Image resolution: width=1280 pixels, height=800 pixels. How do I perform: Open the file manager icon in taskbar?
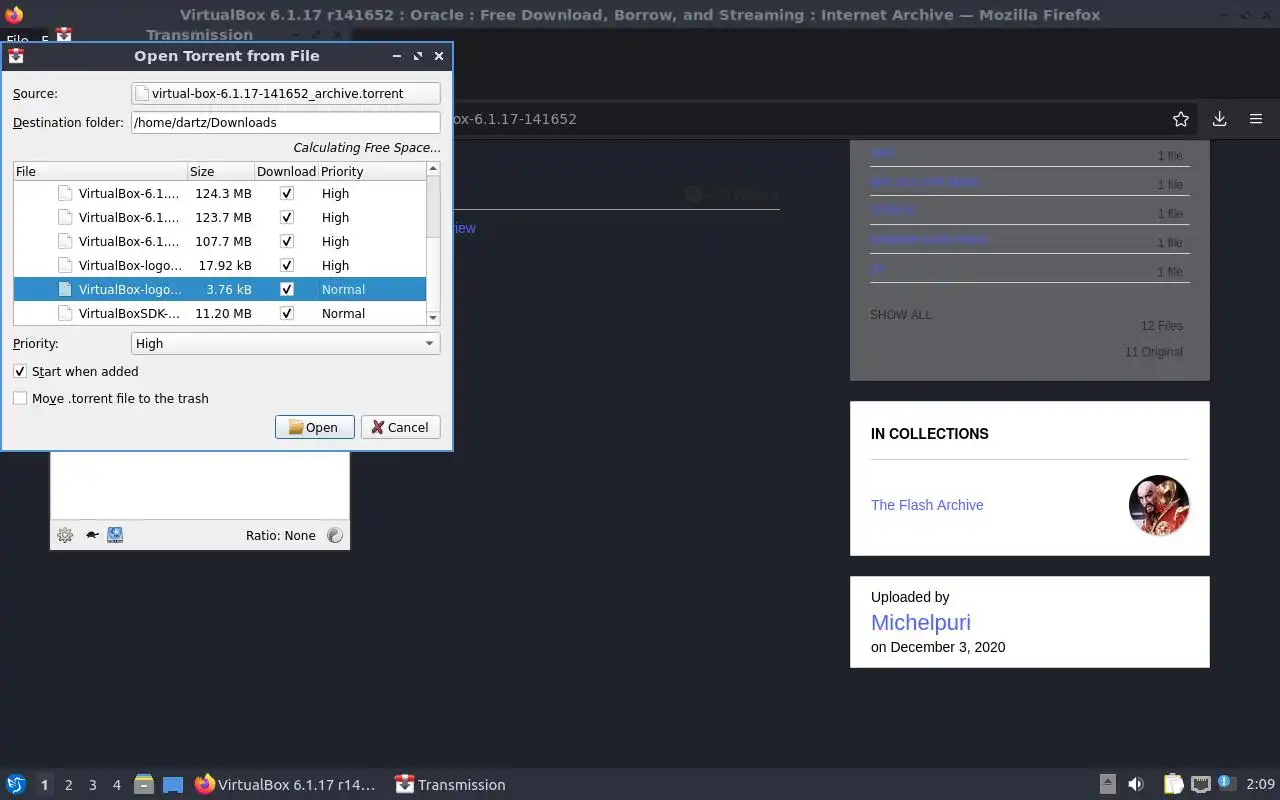pos(144,785)
